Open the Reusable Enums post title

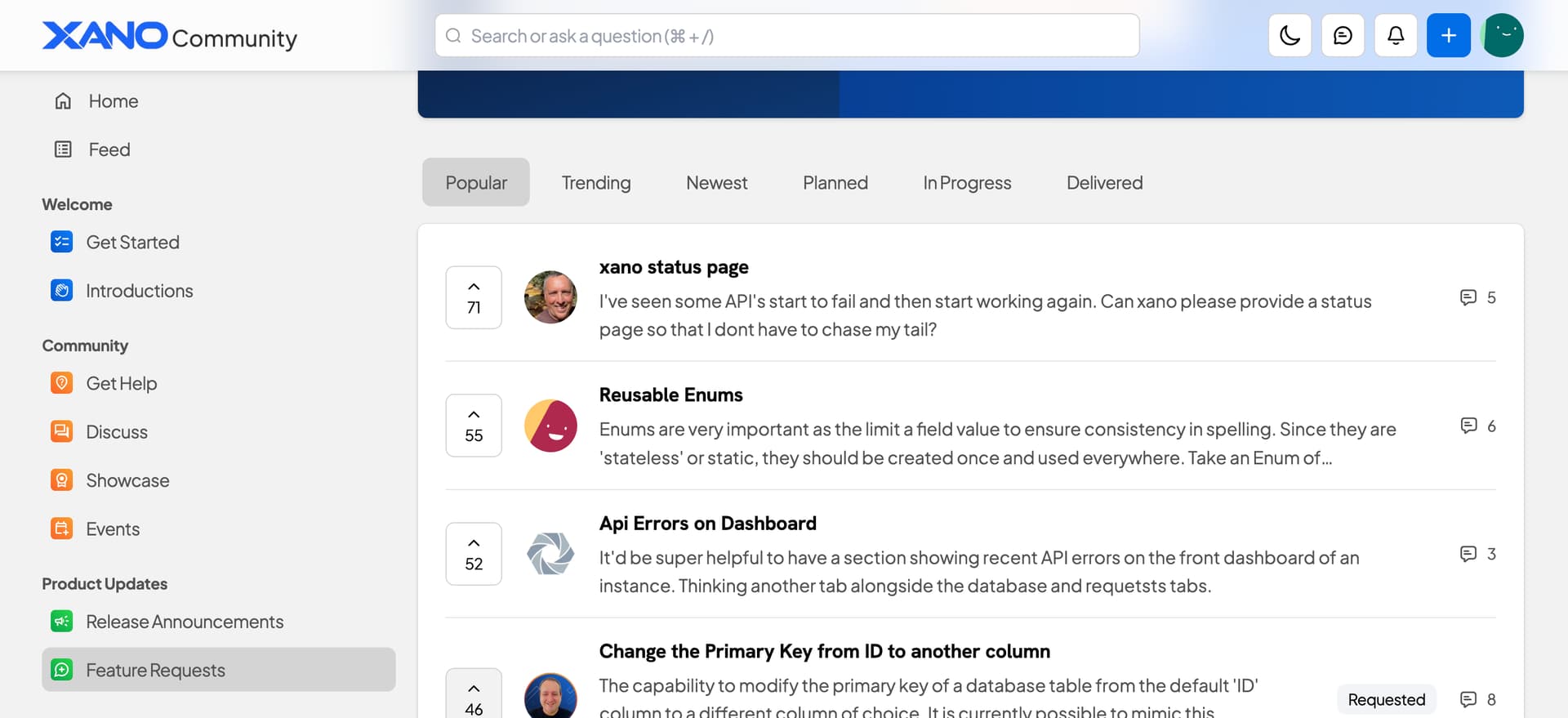click(671, 395)
